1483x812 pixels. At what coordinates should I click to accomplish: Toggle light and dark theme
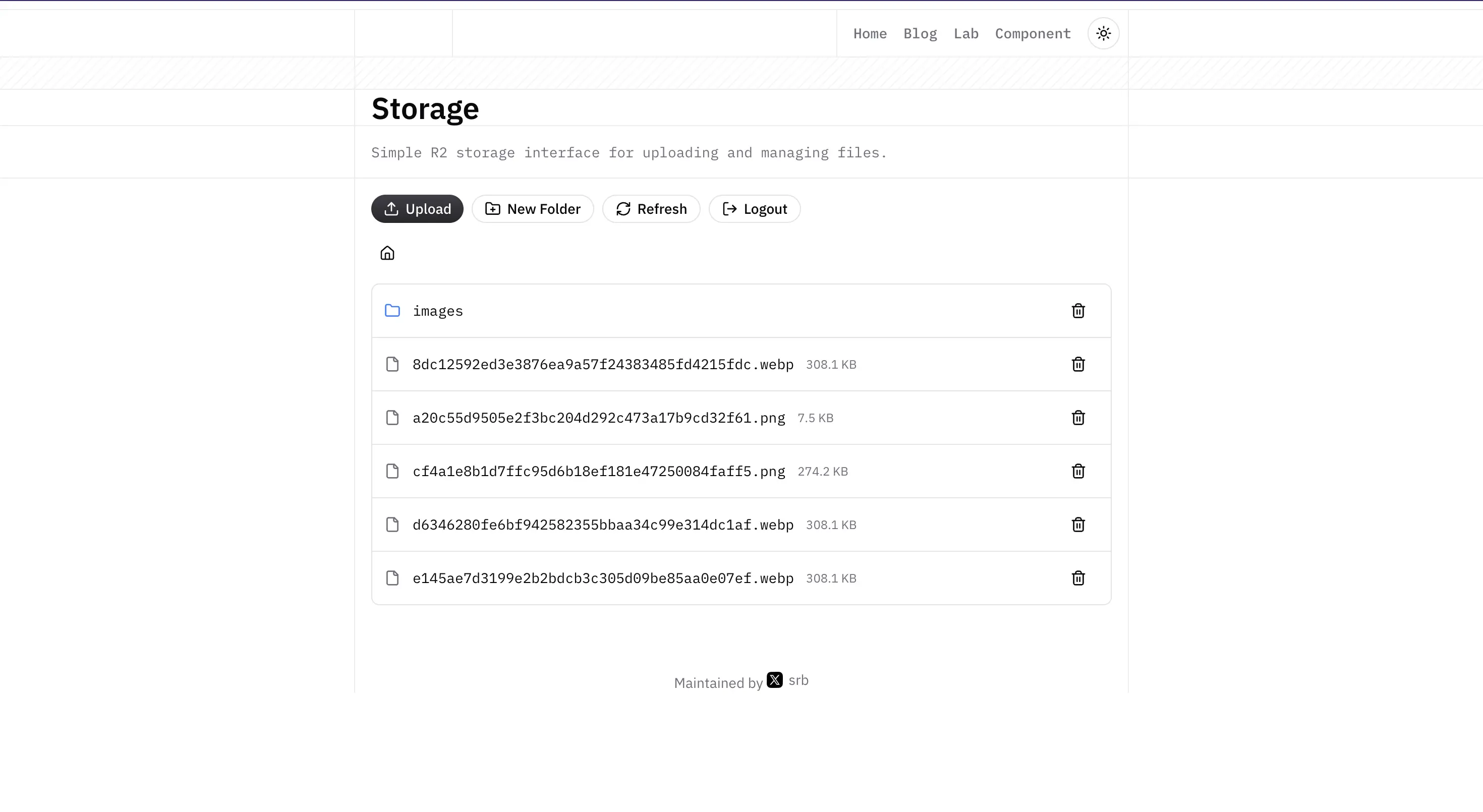[1104, 33]
